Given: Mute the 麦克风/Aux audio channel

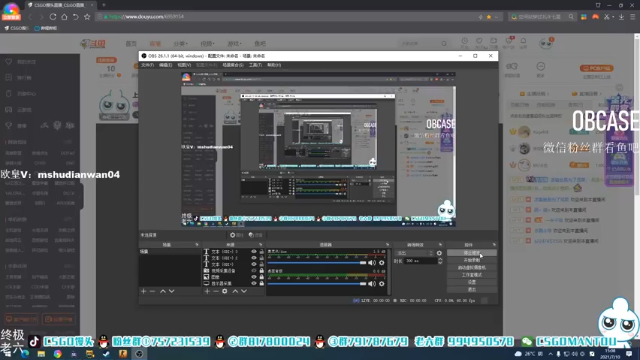Looking at the screenshot, I should 372,263.
